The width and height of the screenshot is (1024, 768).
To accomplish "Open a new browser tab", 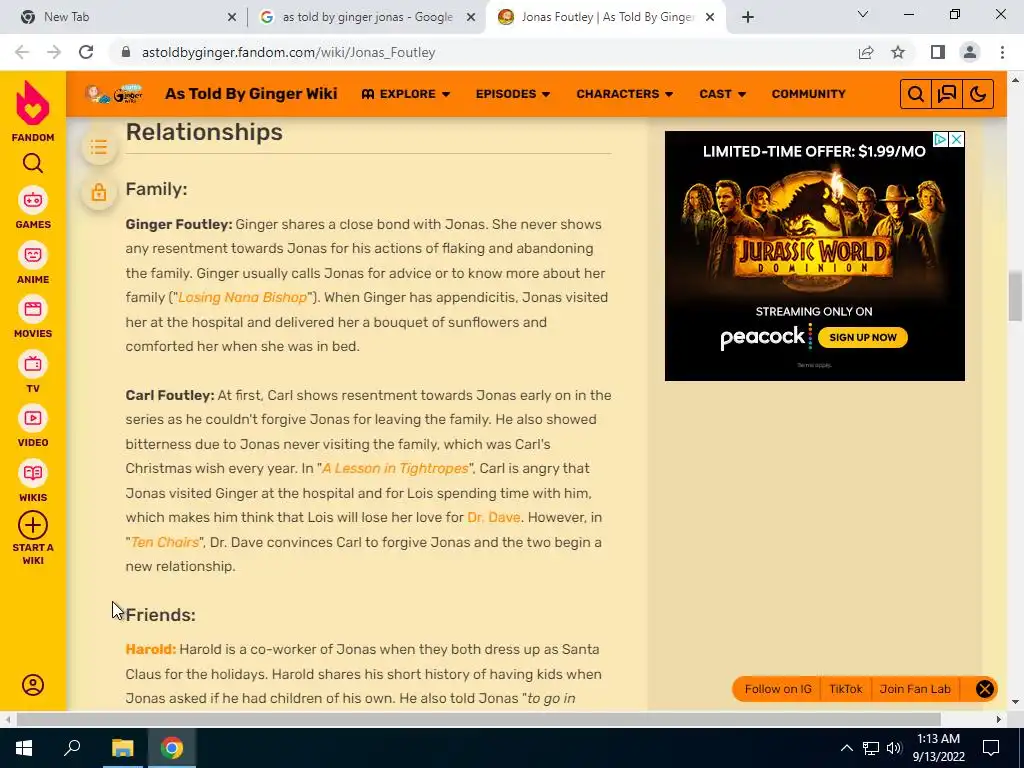I will point(748,18).
